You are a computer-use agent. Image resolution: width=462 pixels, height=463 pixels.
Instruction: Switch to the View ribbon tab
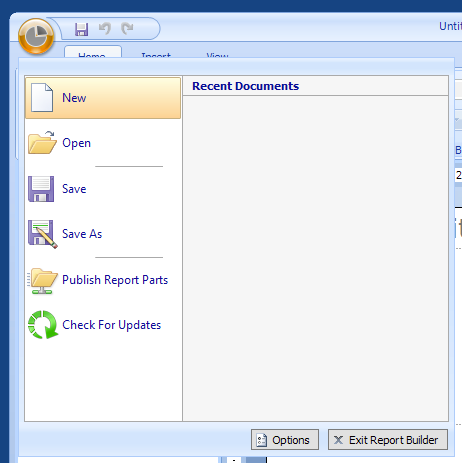[x=217, y=54]
